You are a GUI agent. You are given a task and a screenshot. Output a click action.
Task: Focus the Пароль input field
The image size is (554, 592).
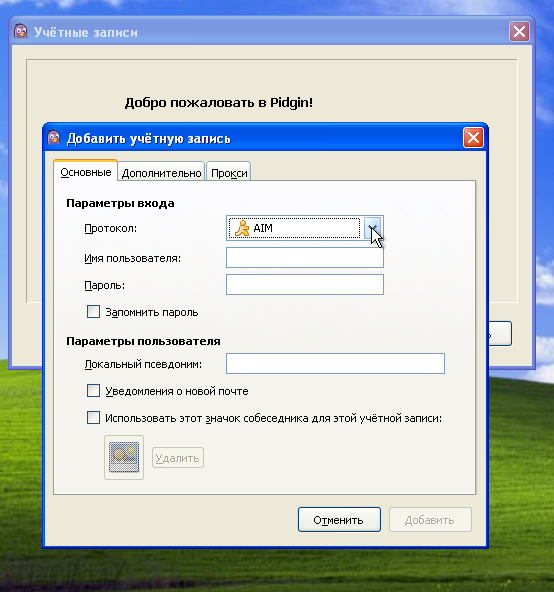point(305,284)
